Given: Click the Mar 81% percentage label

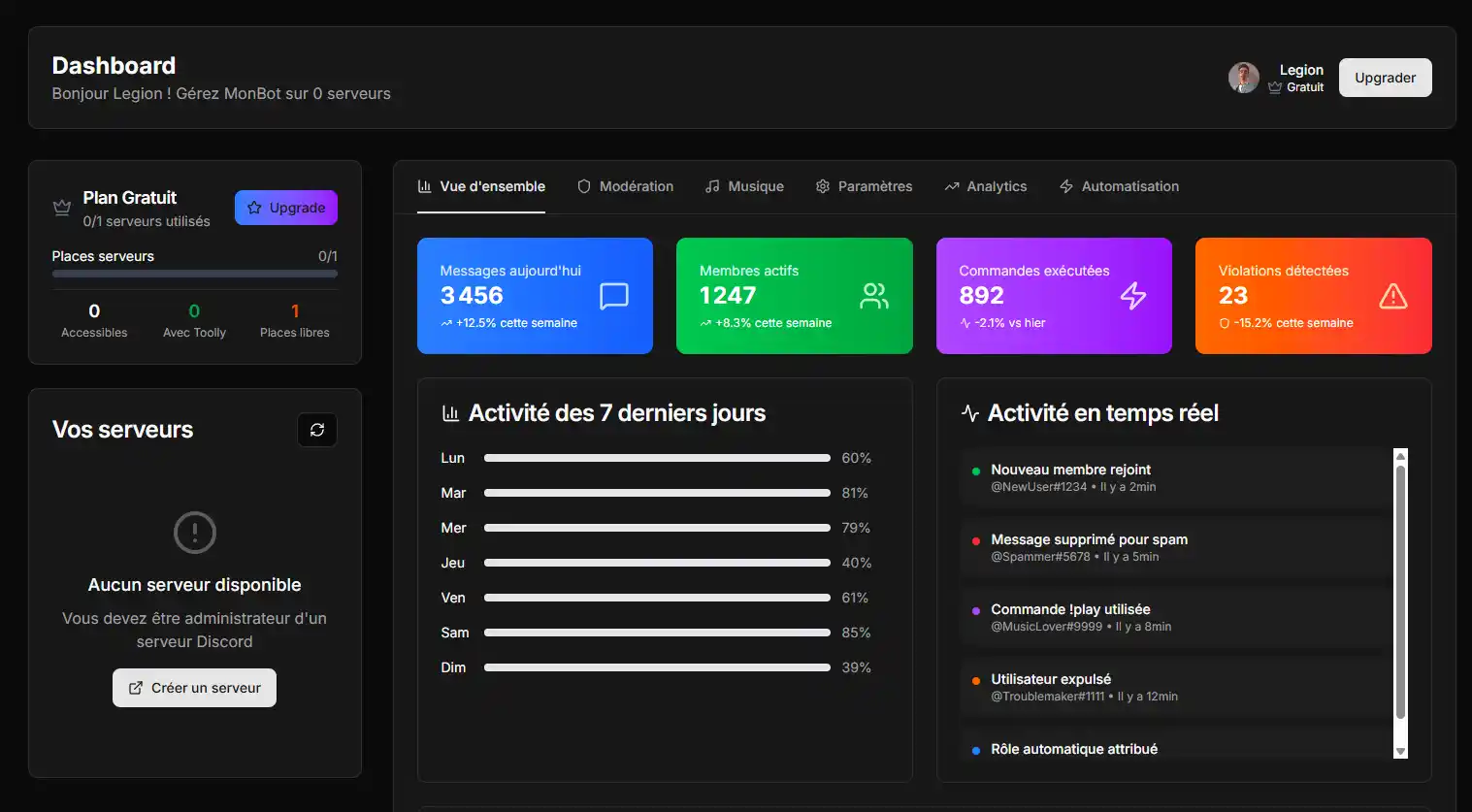Looking at the screenshot, I should (855, 493).
